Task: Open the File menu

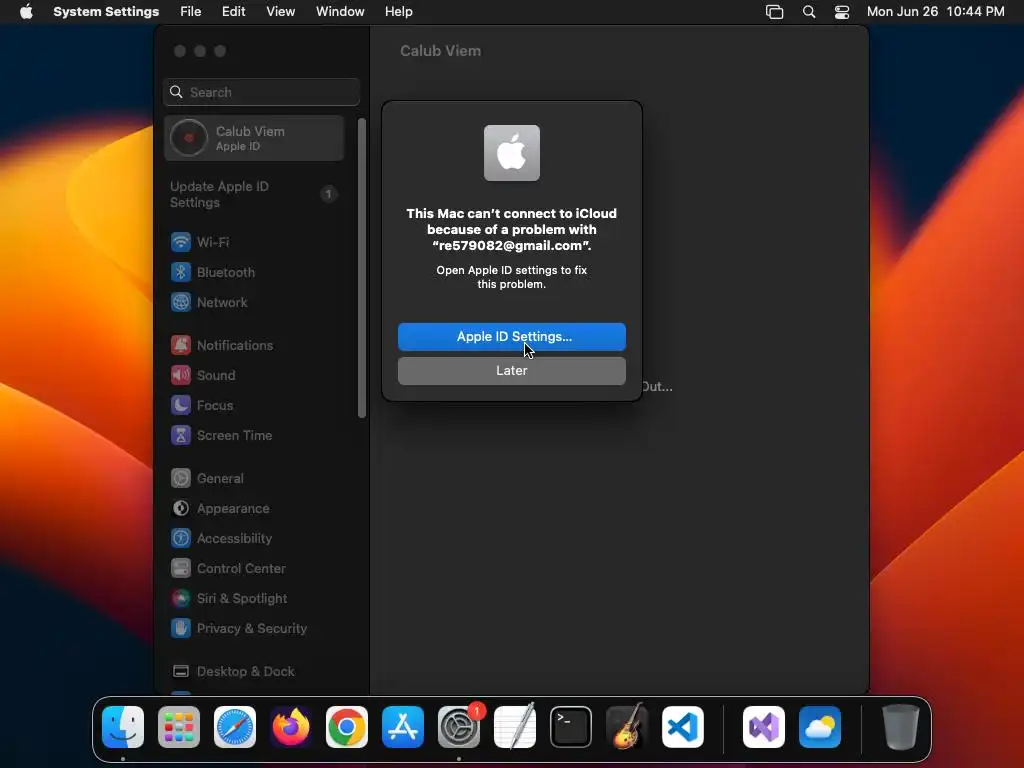Action: pos(191,12)
